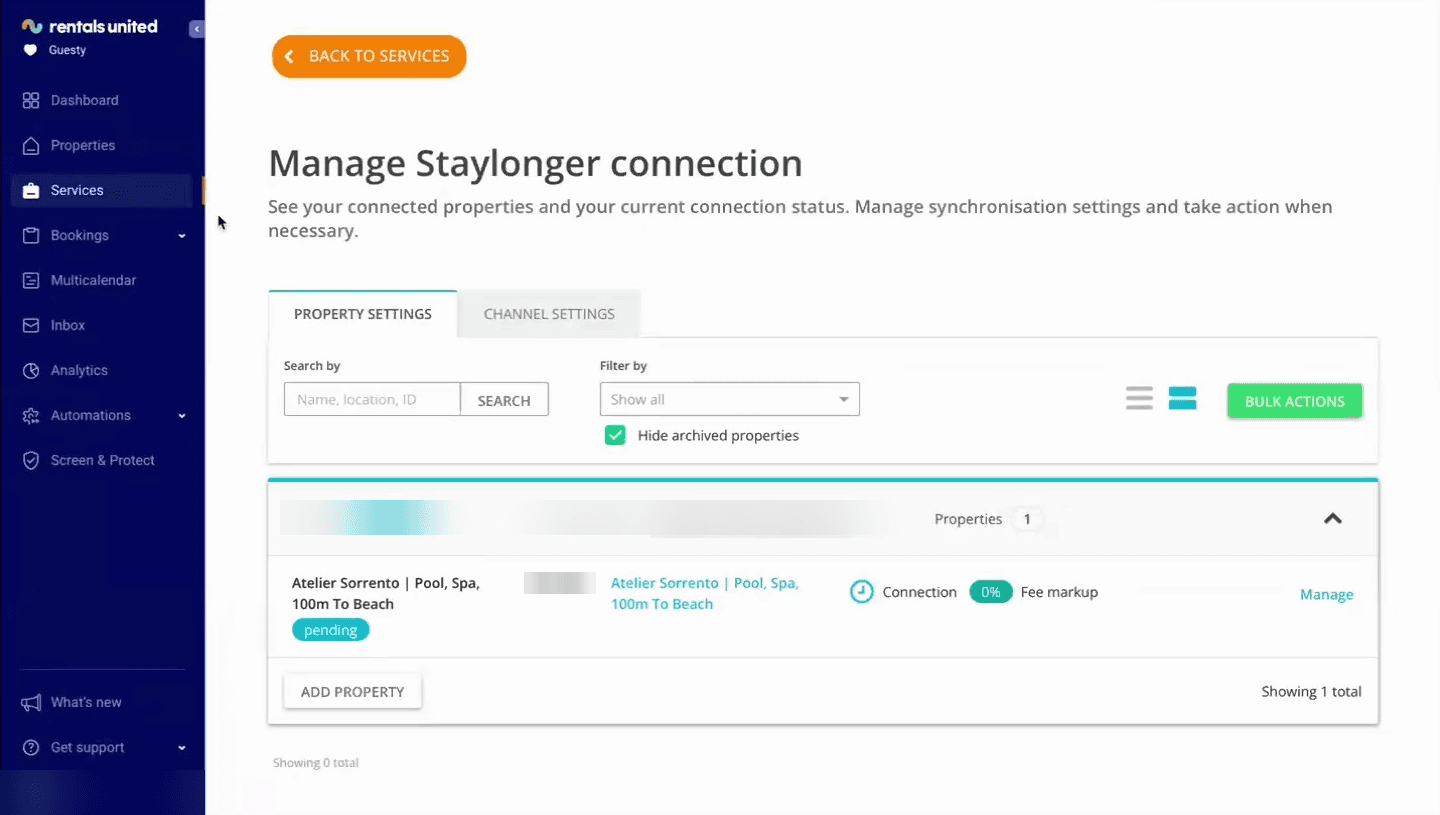Click the Manage Staylonger connection heading
This screenshot has width=1440, height=815.
(536, 163)
